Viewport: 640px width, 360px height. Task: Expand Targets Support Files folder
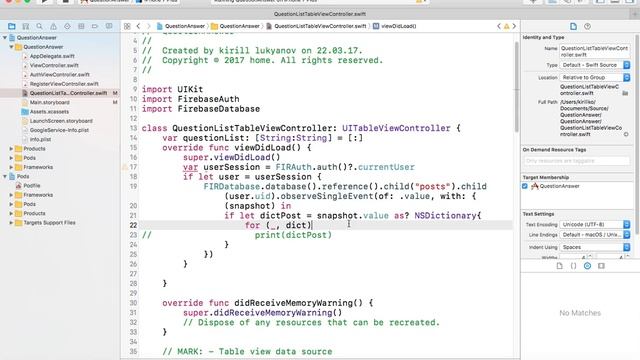11,222
